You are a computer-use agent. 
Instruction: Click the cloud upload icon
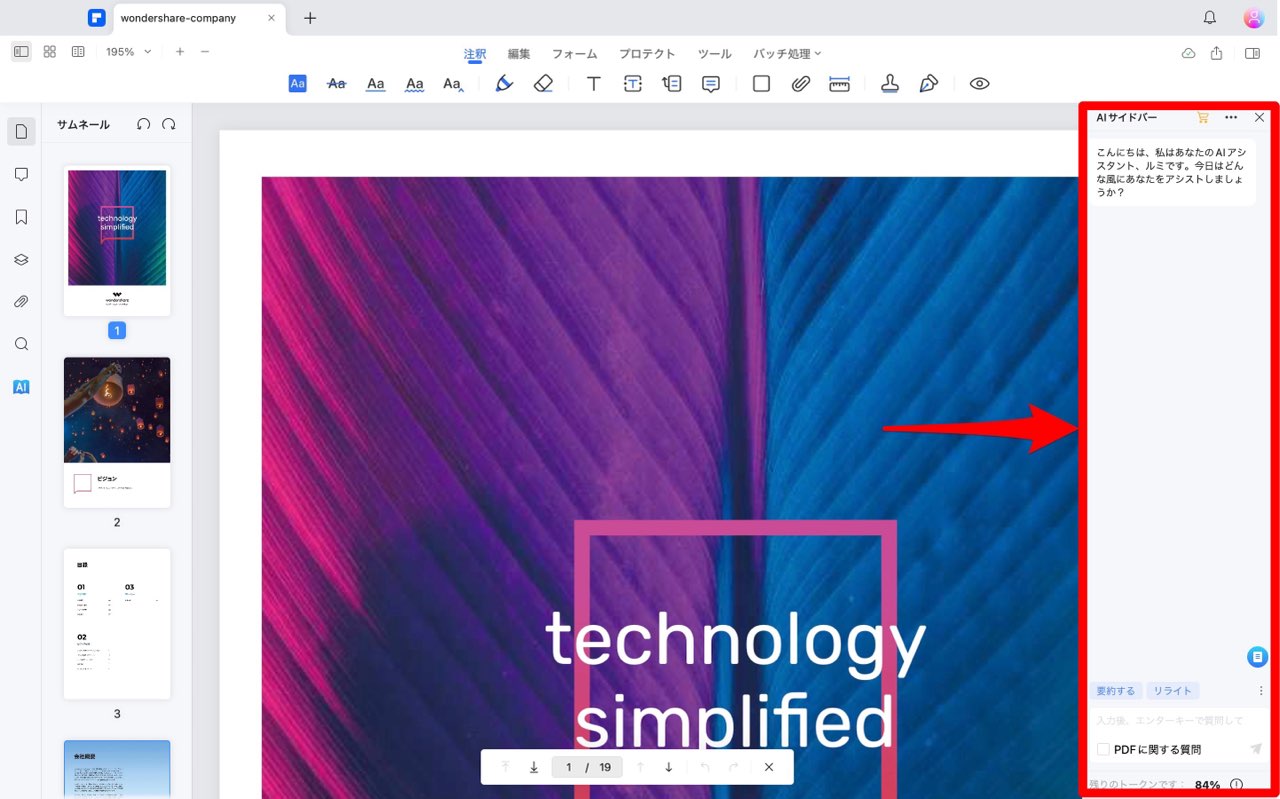click(x=1188, y=53)
